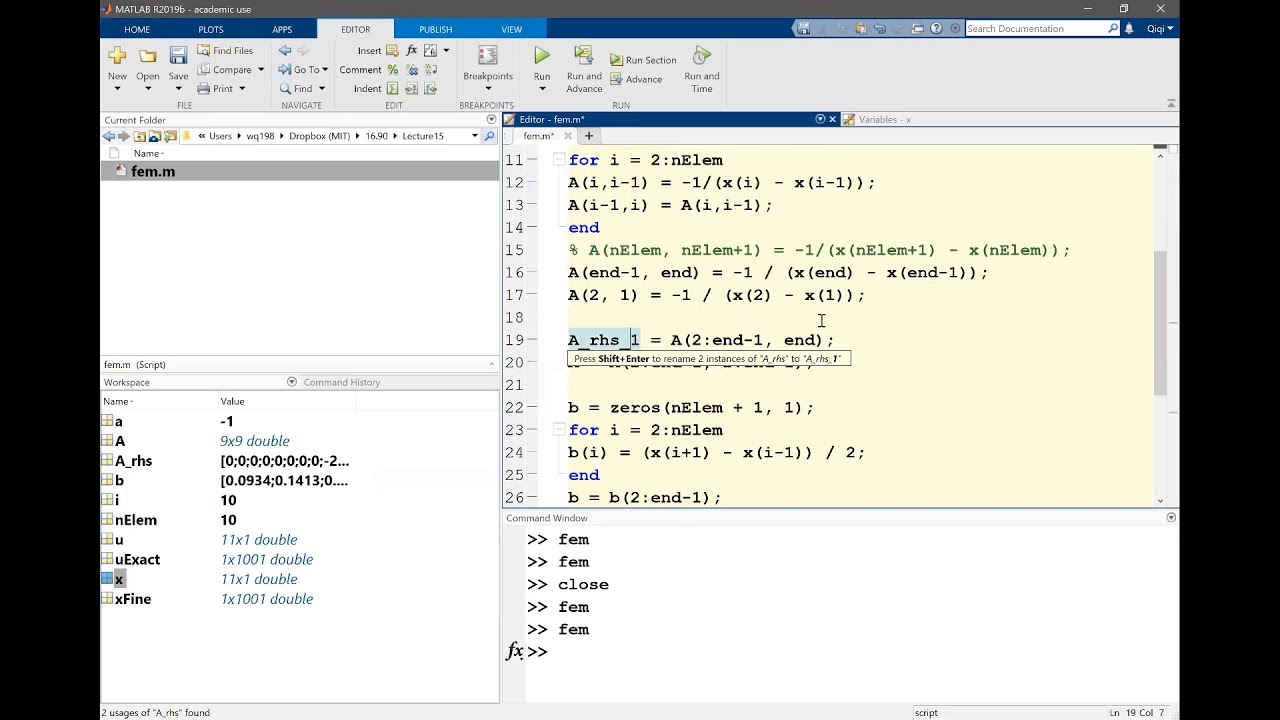The image size is (1280, 720).
Task: Click the notifications bell icon
Action: pyautogui.click(x=1129, y=29)
